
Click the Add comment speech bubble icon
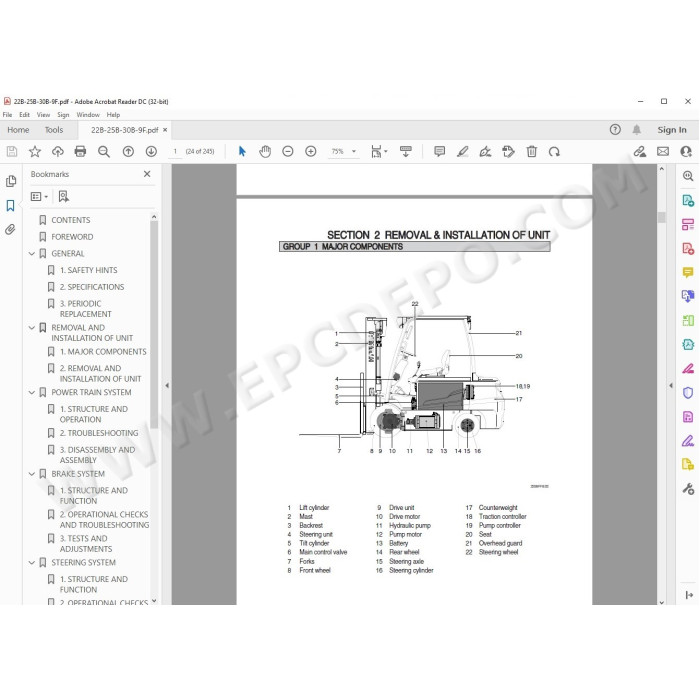(440, 152)
